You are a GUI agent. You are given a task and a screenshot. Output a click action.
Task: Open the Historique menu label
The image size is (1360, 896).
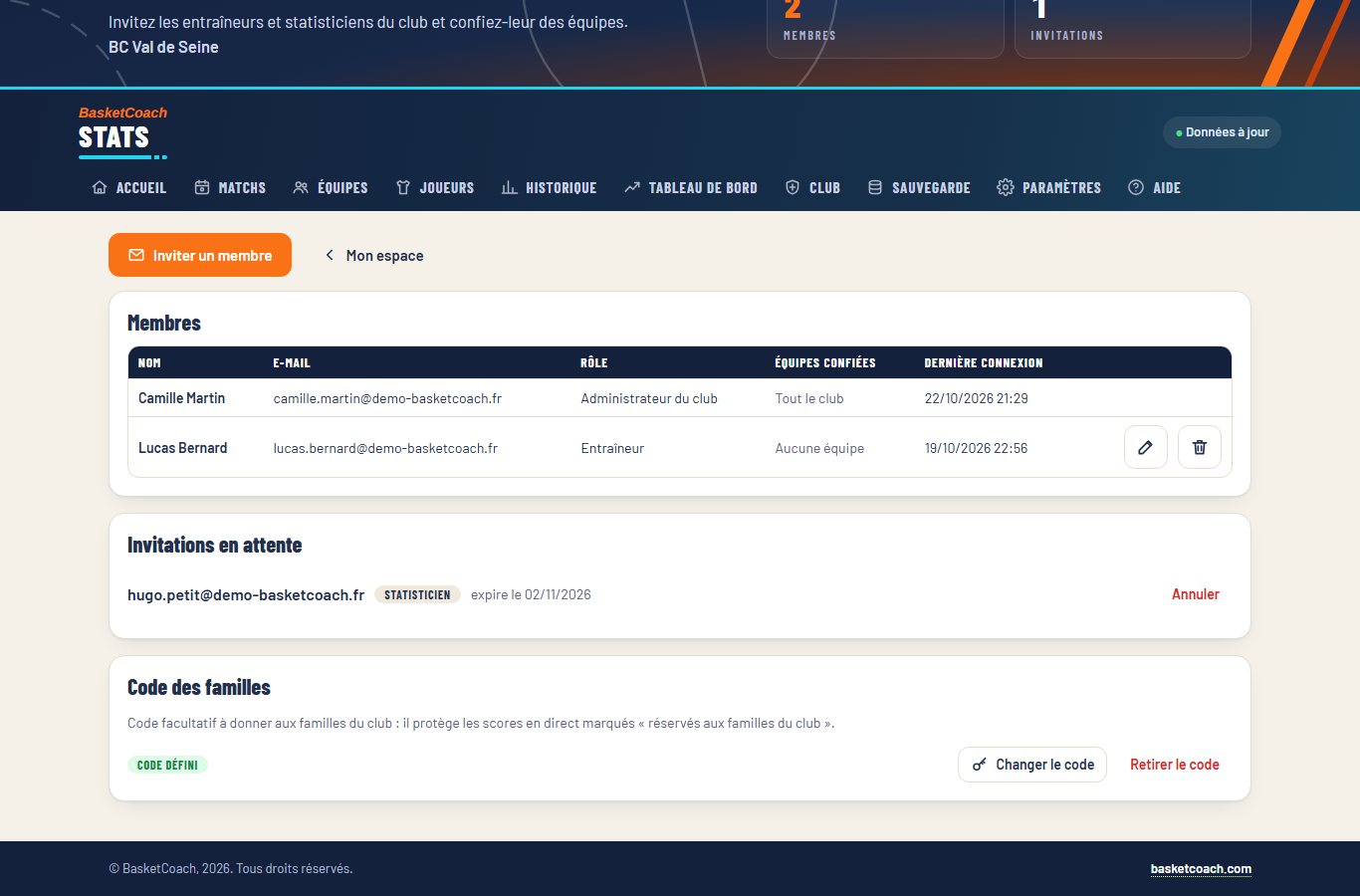click(562, 187)
